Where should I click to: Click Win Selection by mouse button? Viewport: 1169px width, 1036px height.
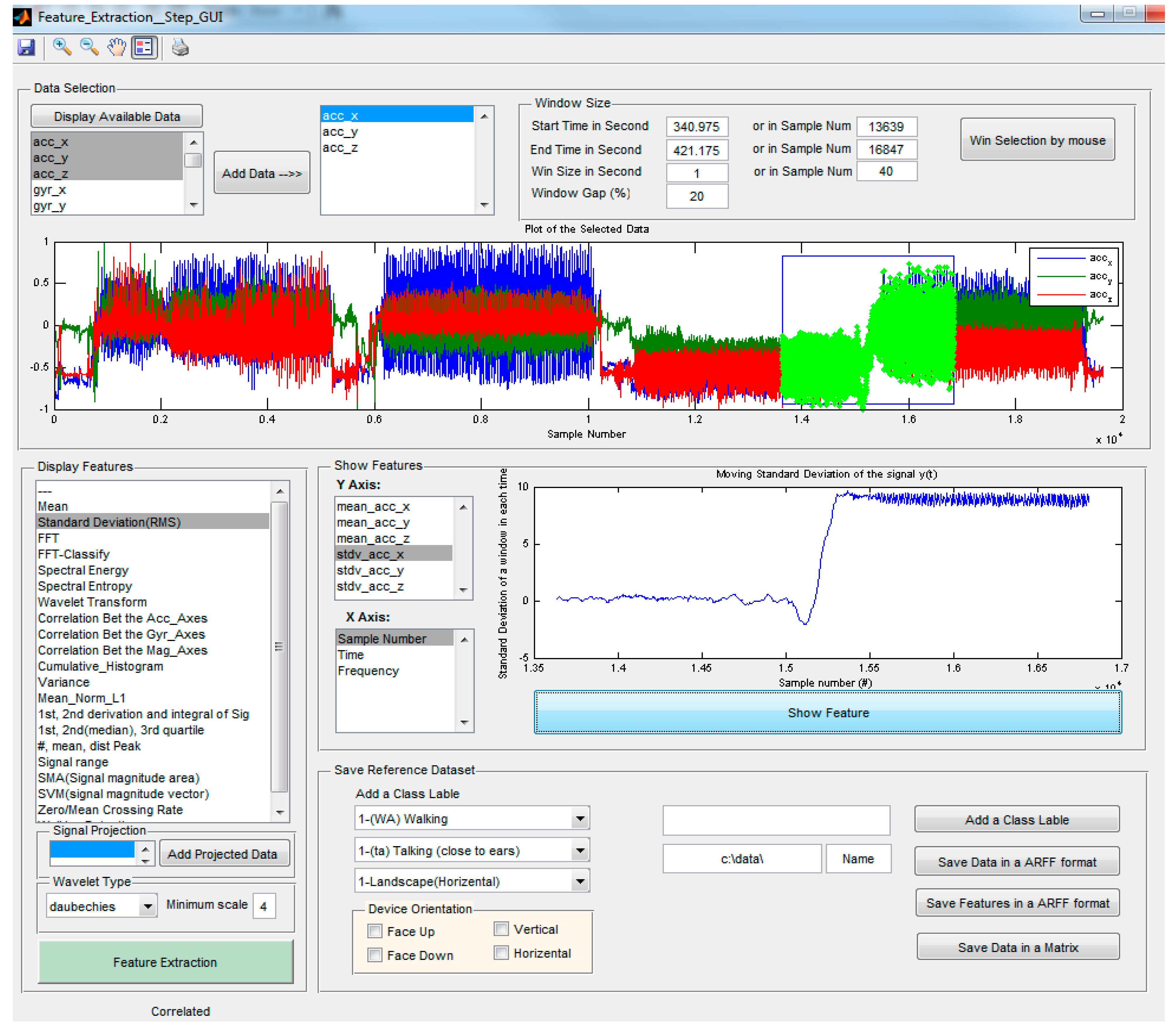tap(1038, 140)
